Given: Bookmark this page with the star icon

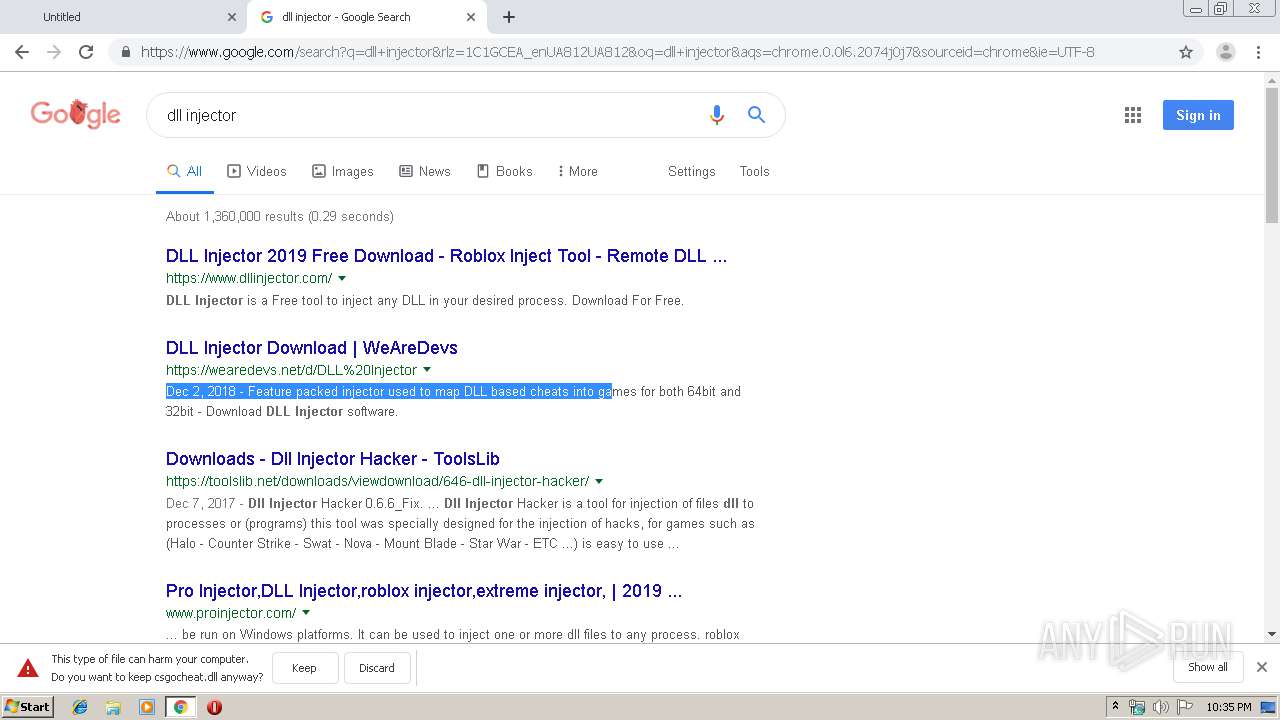Looking at the screenshot, I should coord(1186,52).
